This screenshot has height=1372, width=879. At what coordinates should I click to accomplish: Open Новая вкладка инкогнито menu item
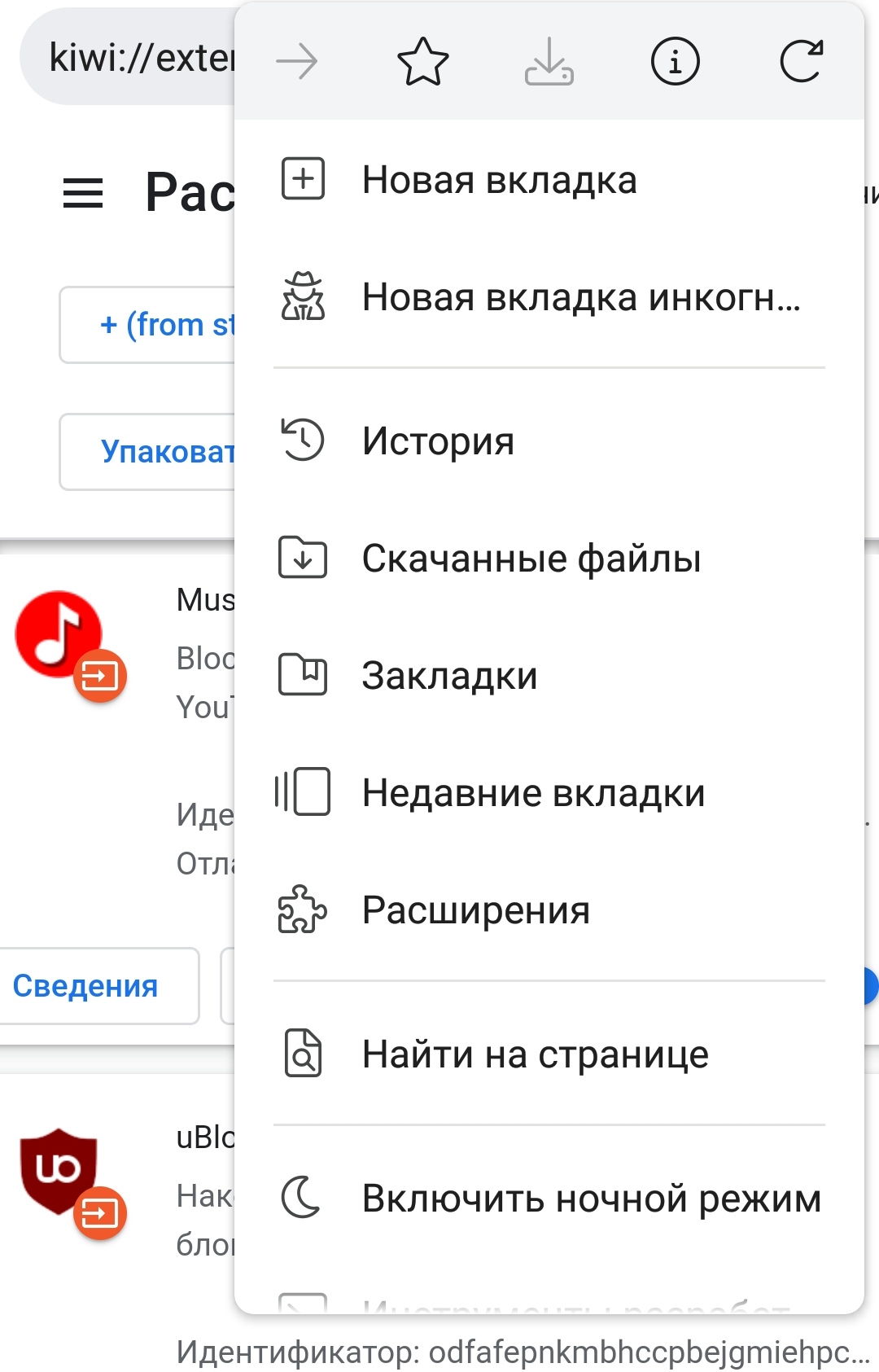[549, 296]
